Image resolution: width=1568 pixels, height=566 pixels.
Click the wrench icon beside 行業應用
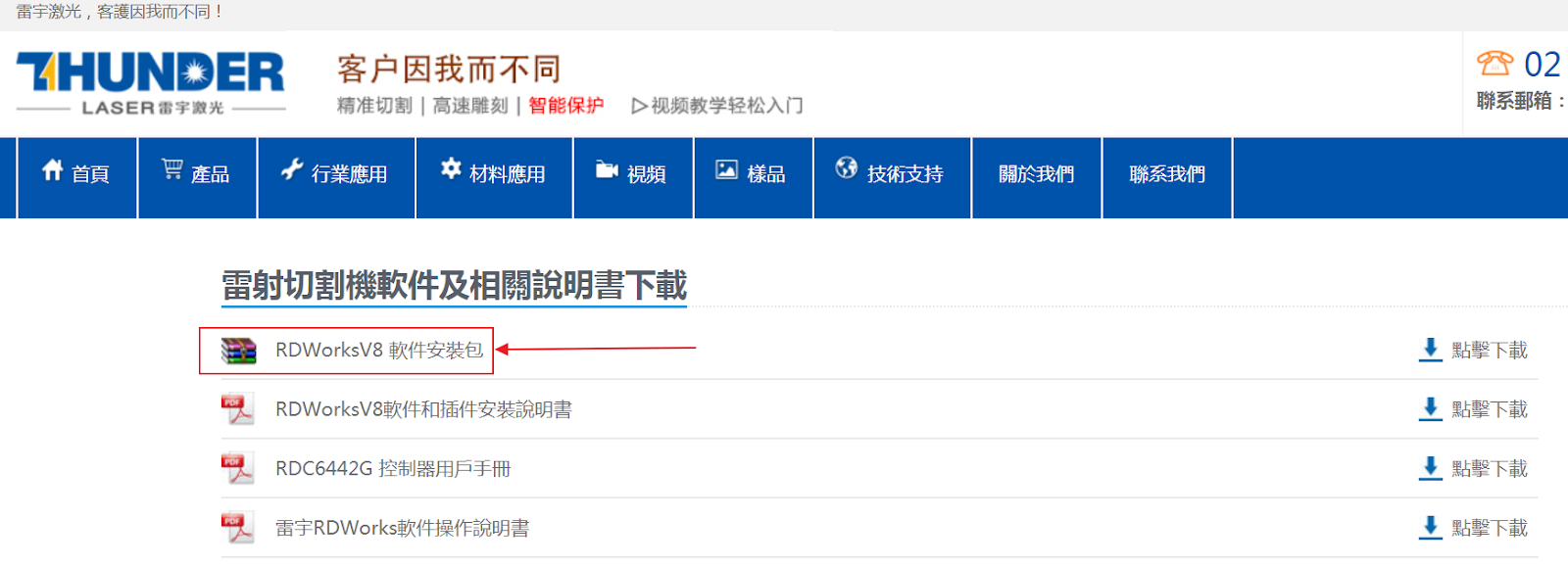click(x=292, y=169)
